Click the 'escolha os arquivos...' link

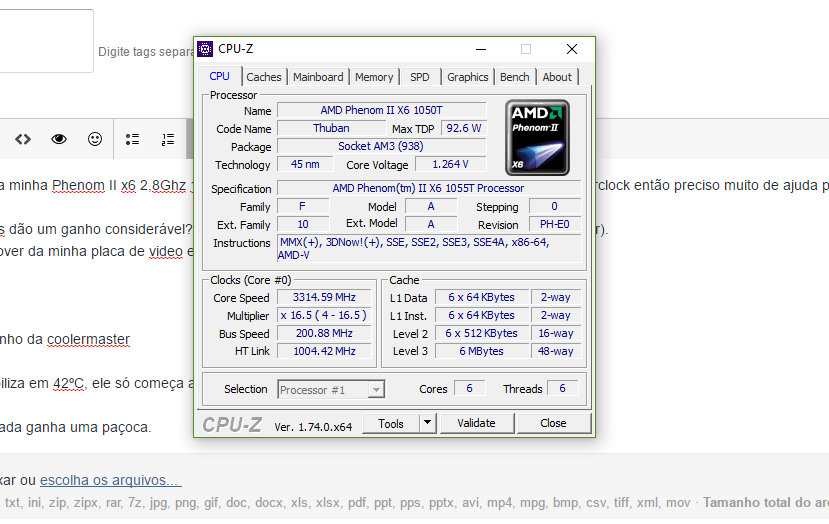coord(110,480)
